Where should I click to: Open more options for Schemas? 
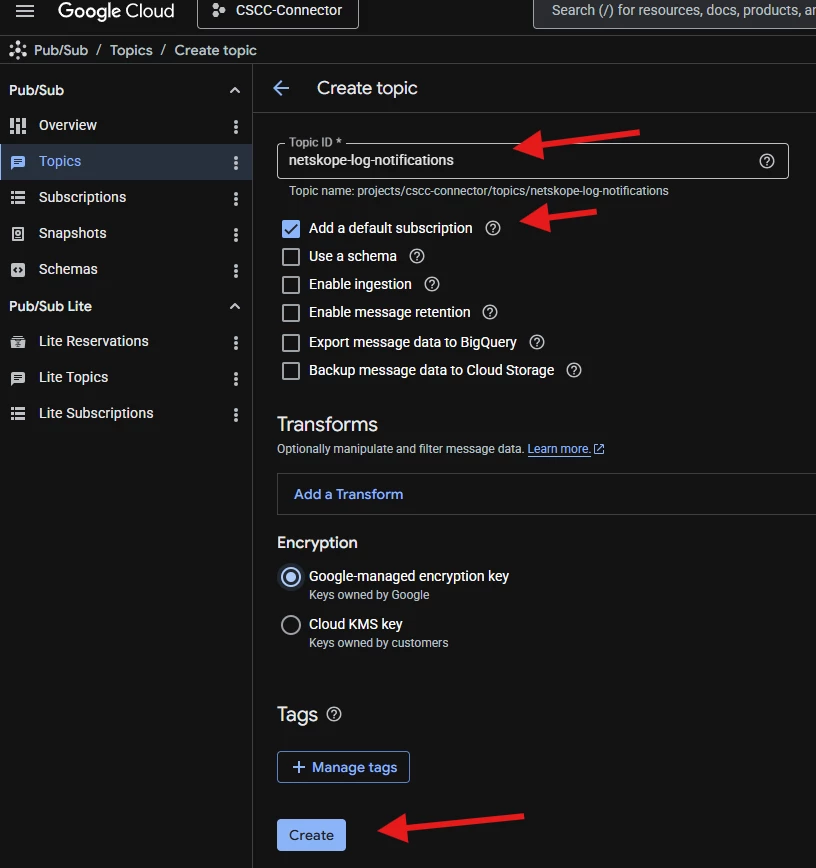pyautogui.click(x=236, y=271)
